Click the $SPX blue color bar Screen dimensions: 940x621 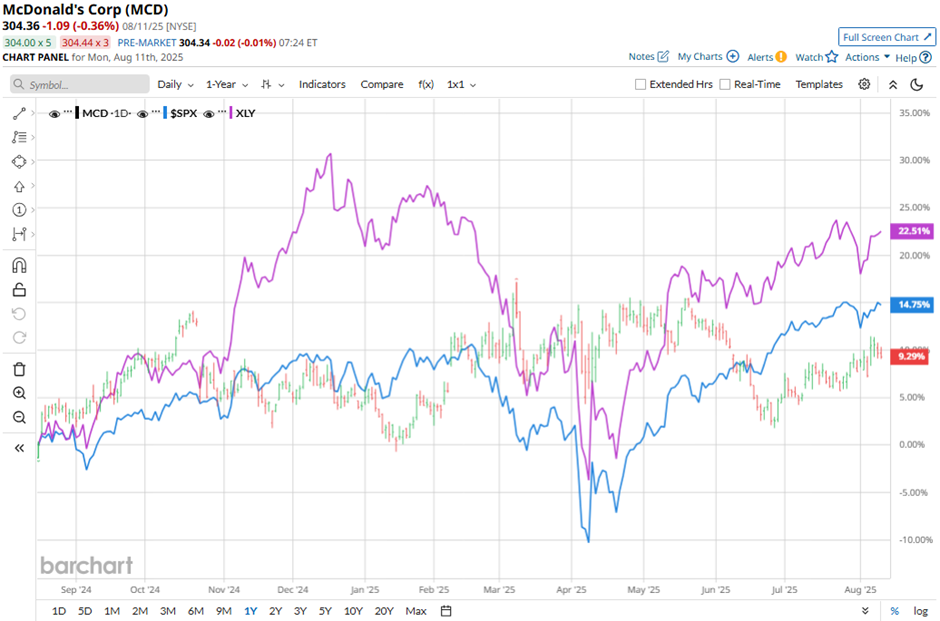165,113
